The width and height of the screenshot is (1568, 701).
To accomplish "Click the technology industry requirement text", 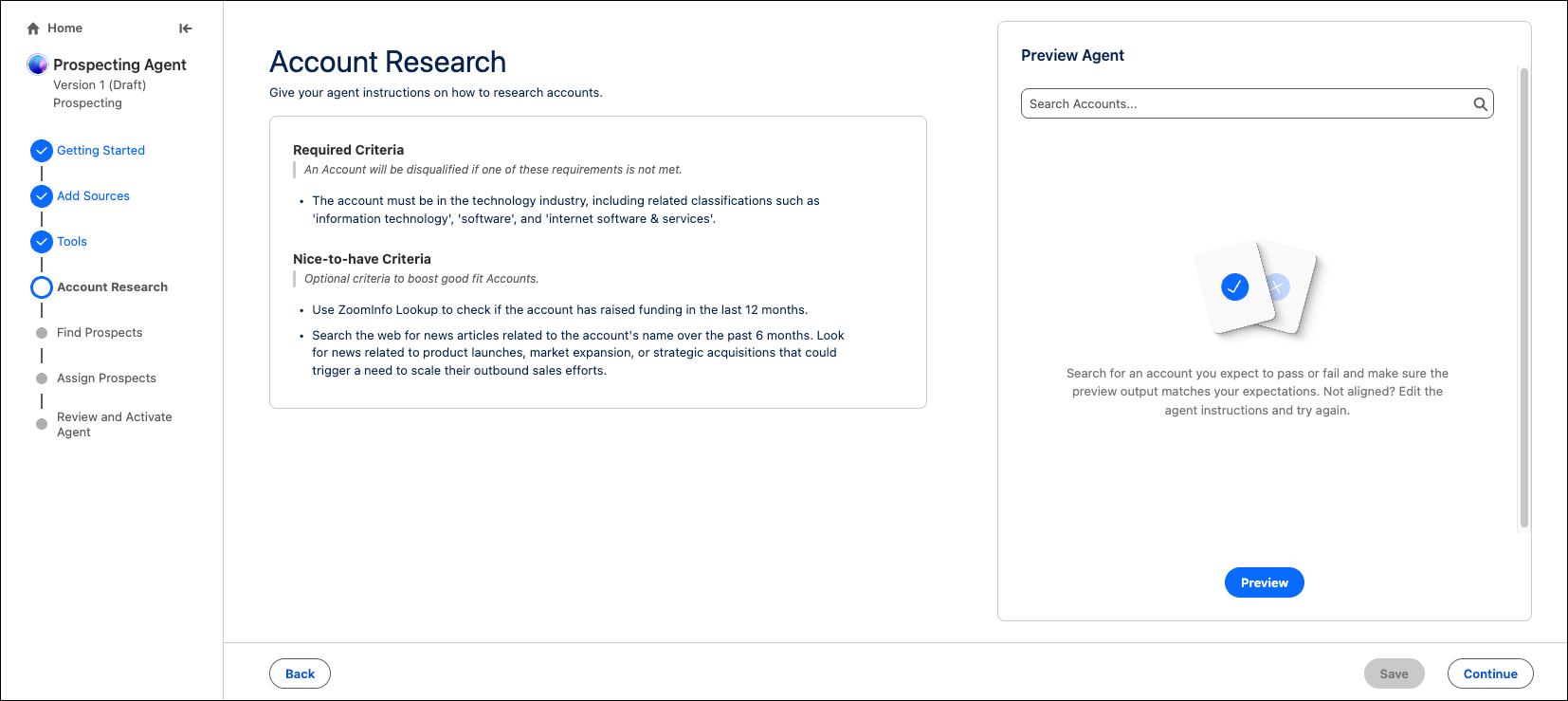I will coord(566,210).
